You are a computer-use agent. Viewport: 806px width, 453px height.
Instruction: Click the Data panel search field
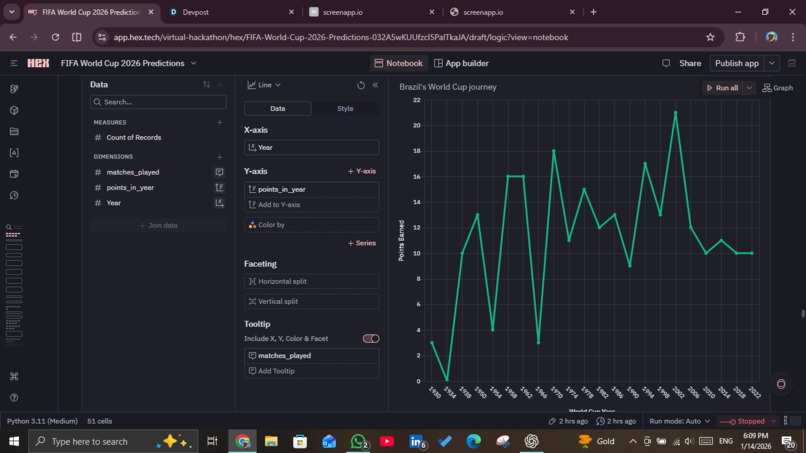click(x=158, y=102)
